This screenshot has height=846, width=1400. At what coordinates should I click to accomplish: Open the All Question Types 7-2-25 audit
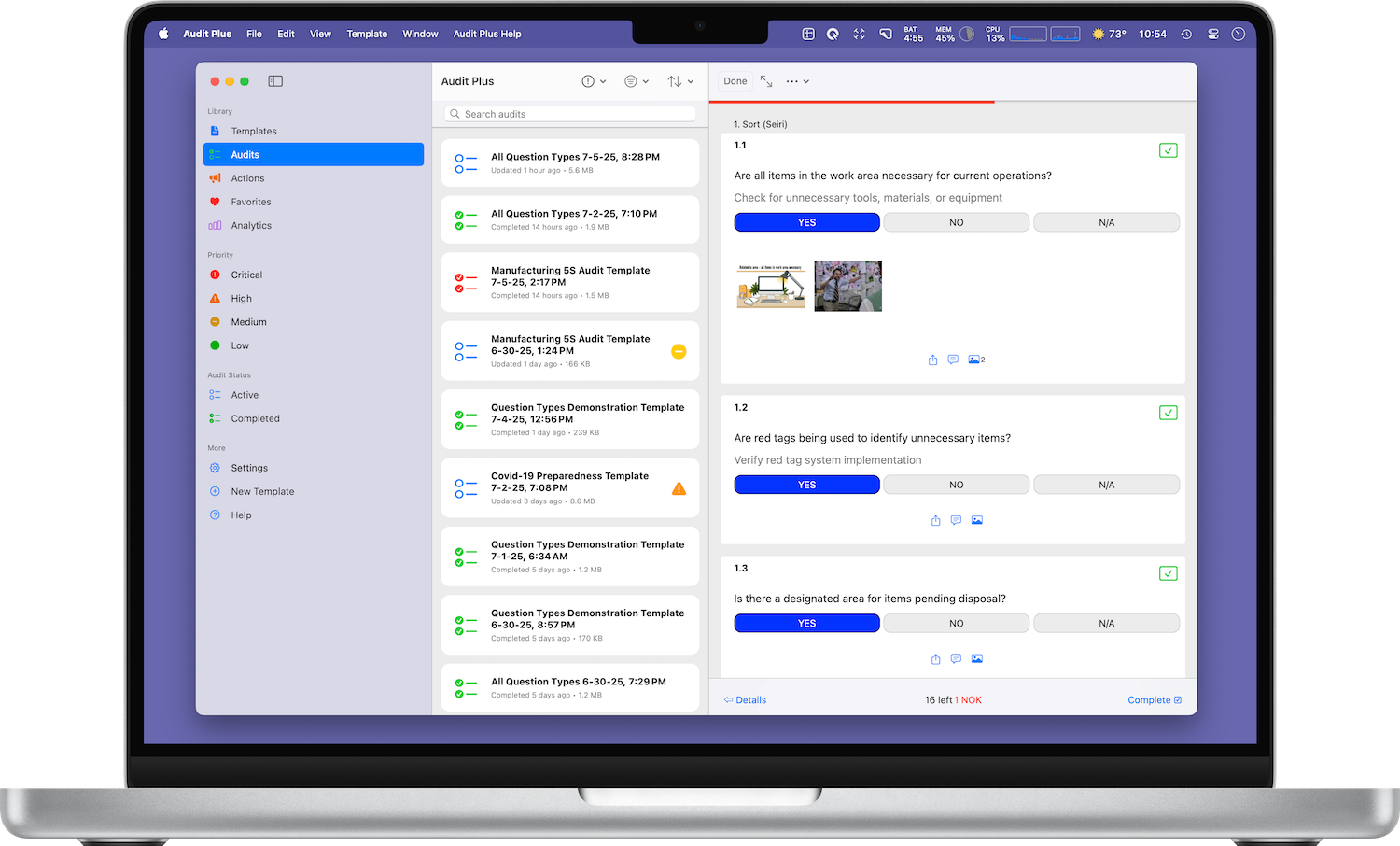pos(570,219)
